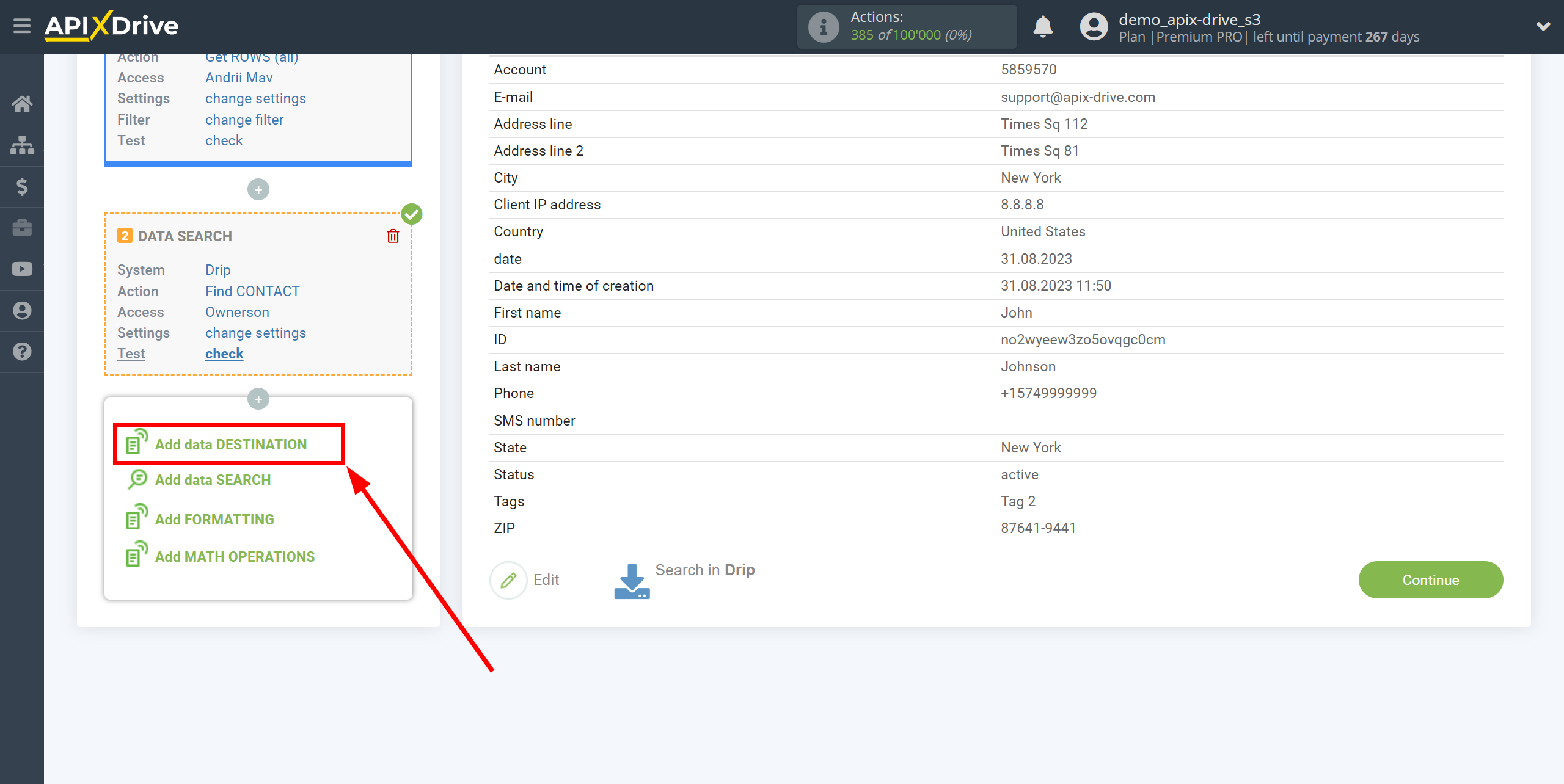Screen dimensions: 1564x784
Task: Click the delete DATA SEARCH trash icon
Action: 393,236
